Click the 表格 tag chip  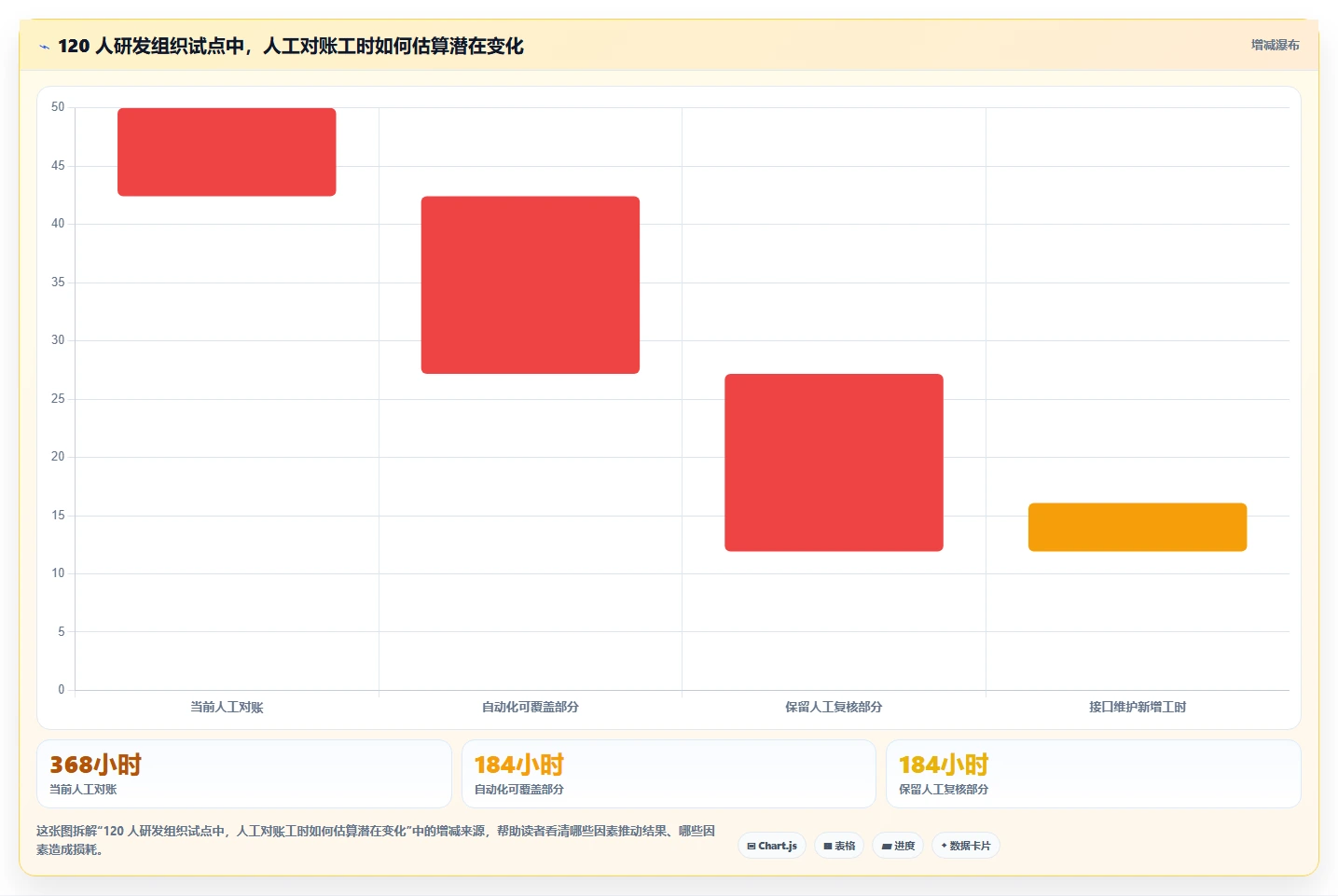[839, 846]
